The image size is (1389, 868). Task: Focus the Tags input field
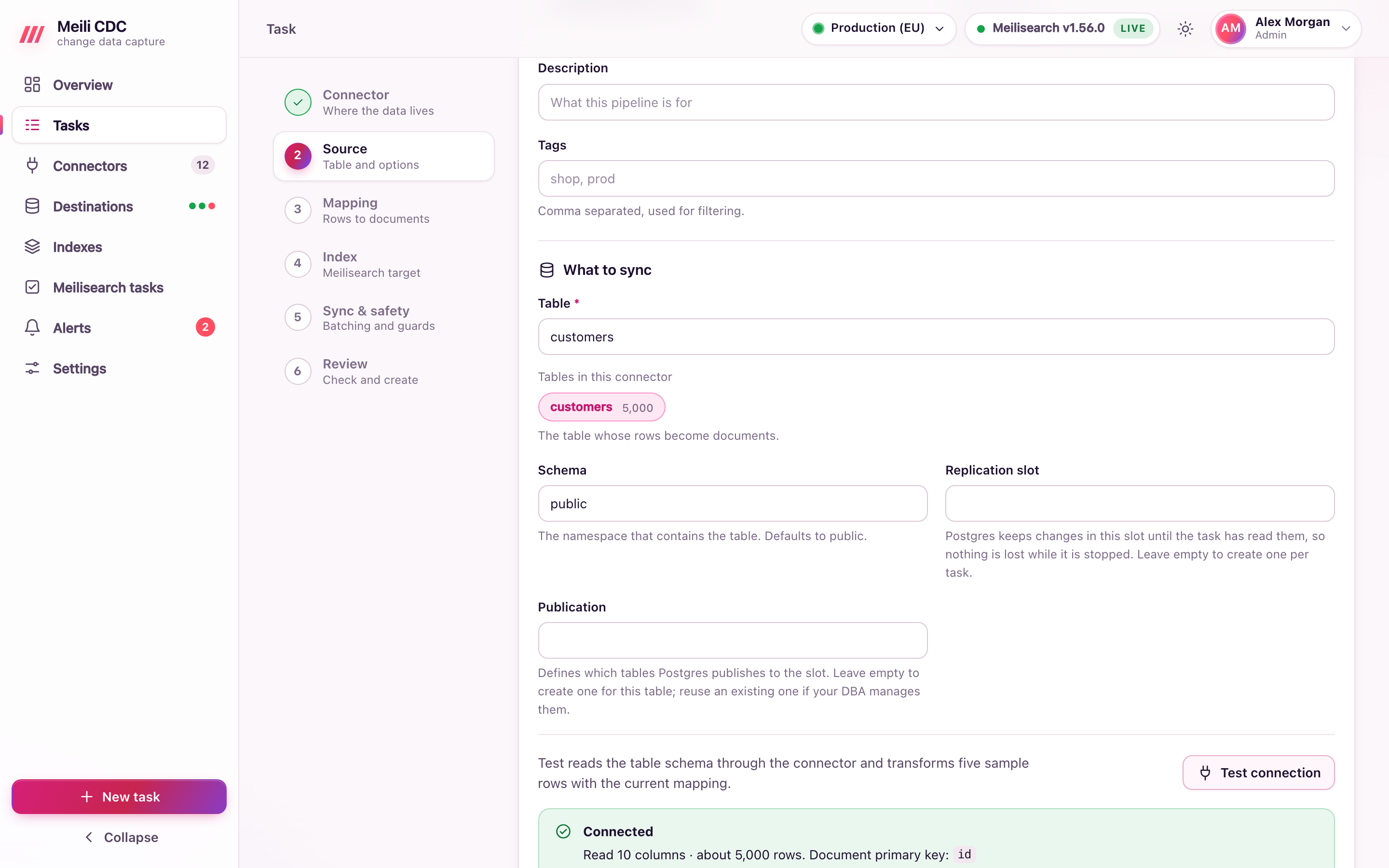(936, 178)
